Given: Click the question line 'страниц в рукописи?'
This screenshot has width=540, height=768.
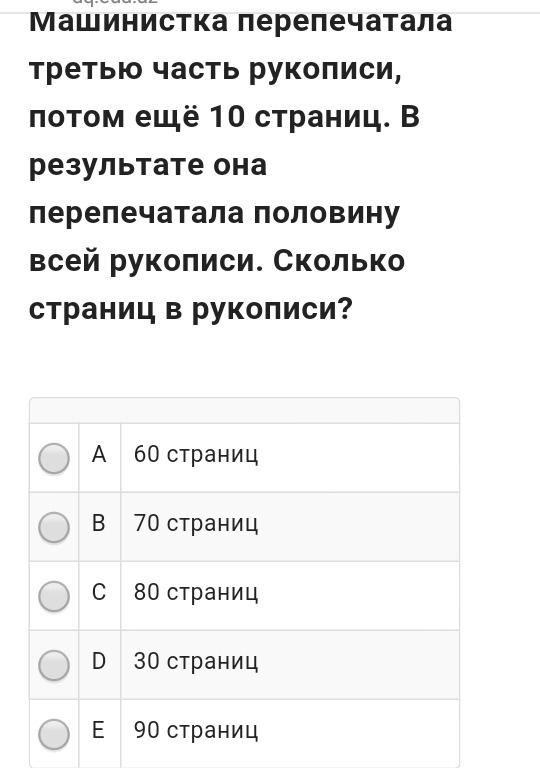Looking at the screenshot, I should (191, 311).
